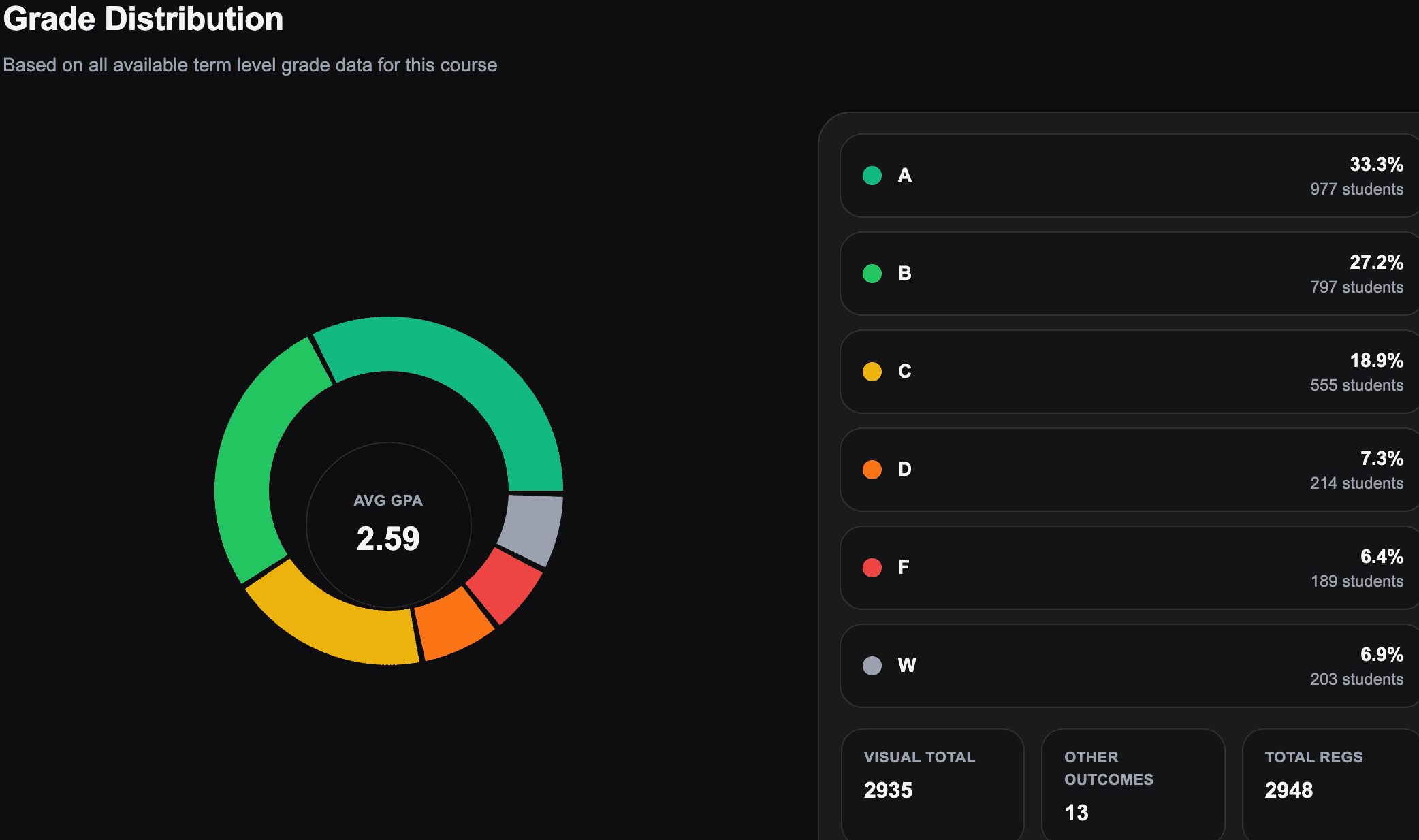Click the red dot next to grade F
The width and height of the screenshot is (1419, 840).
[x=872, y=568]
